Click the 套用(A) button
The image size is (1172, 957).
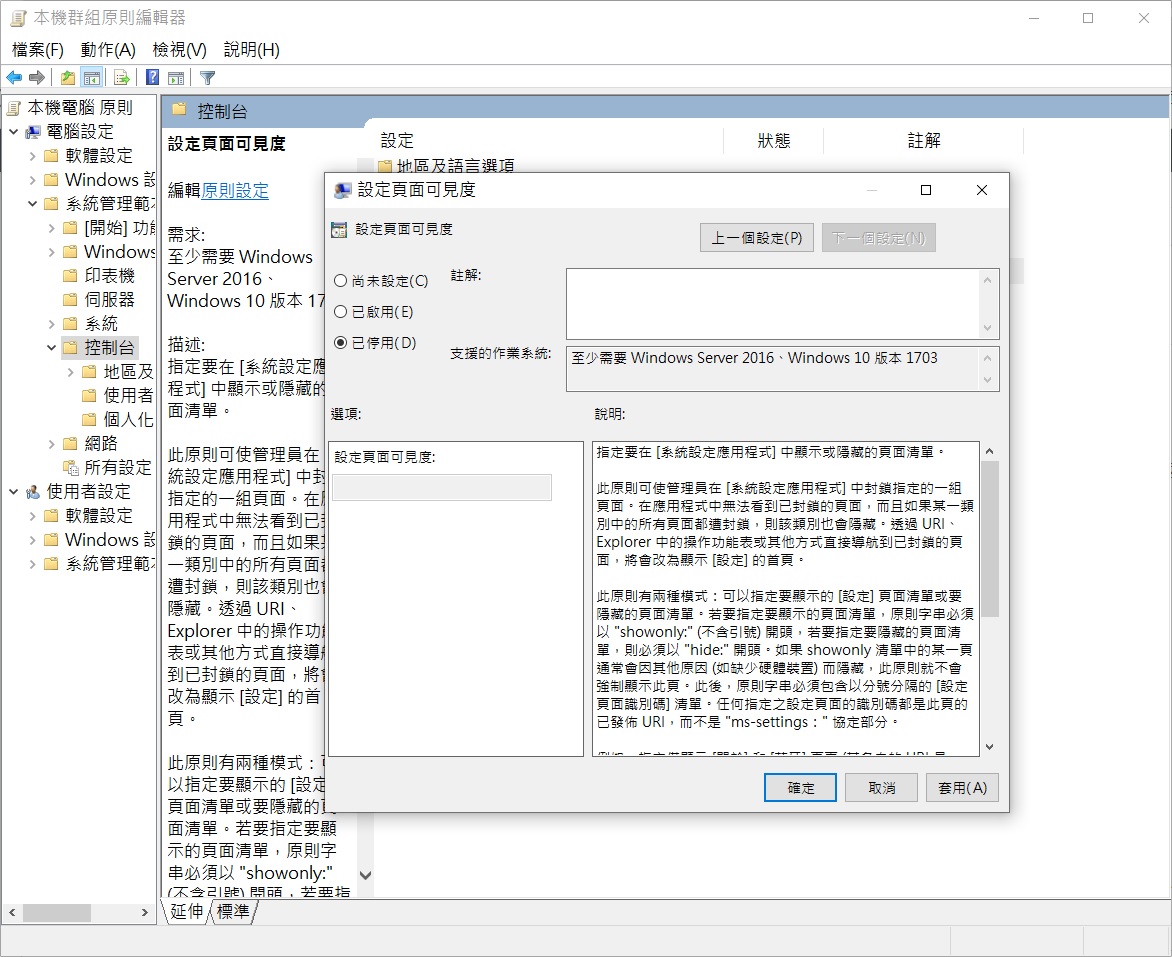963,788
